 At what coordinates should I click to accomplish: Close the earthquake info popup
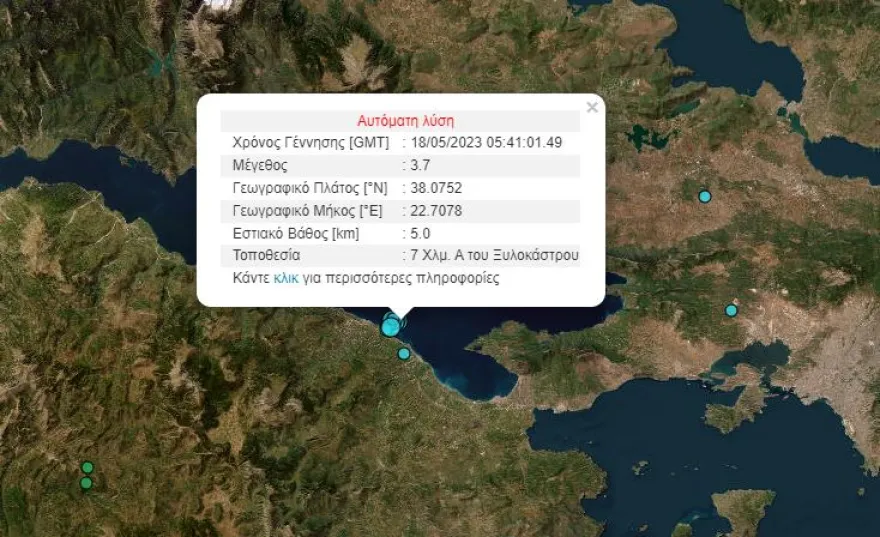coord(592,107)
